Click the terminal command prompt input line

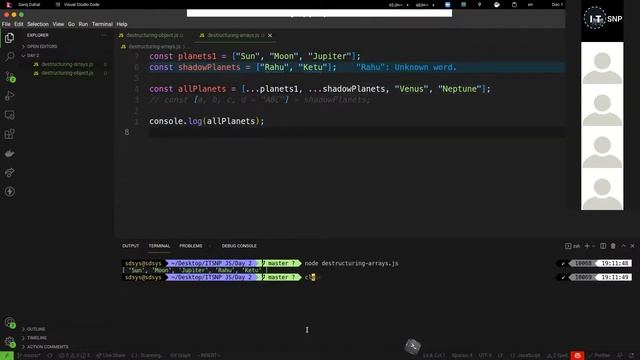tap(376, 278)
